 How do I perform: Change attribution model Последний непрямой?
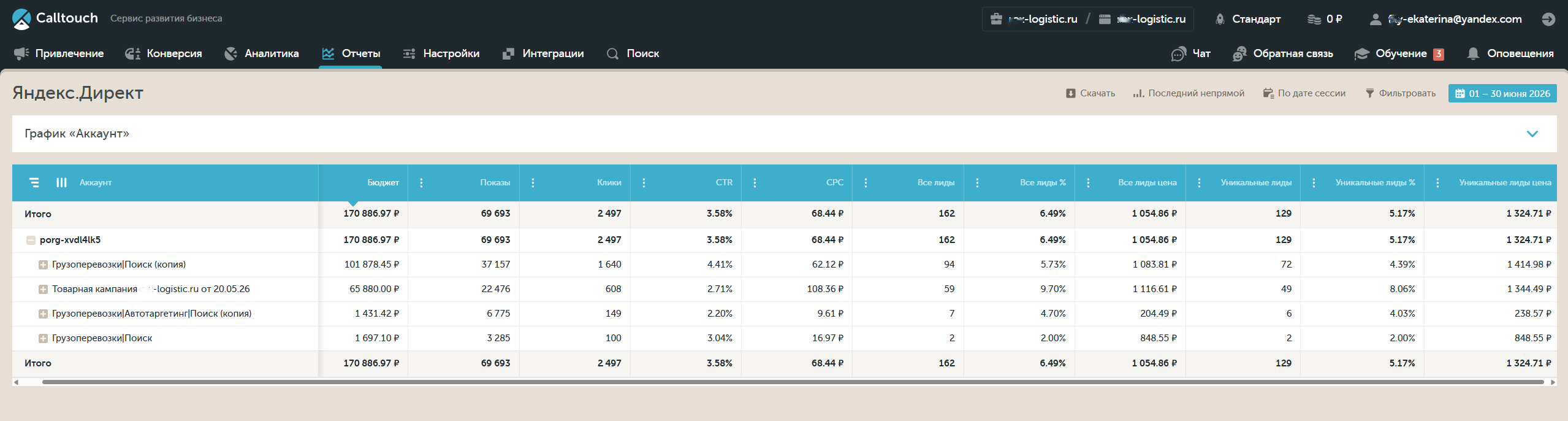pyautogui.click(x=1189, y=93)
